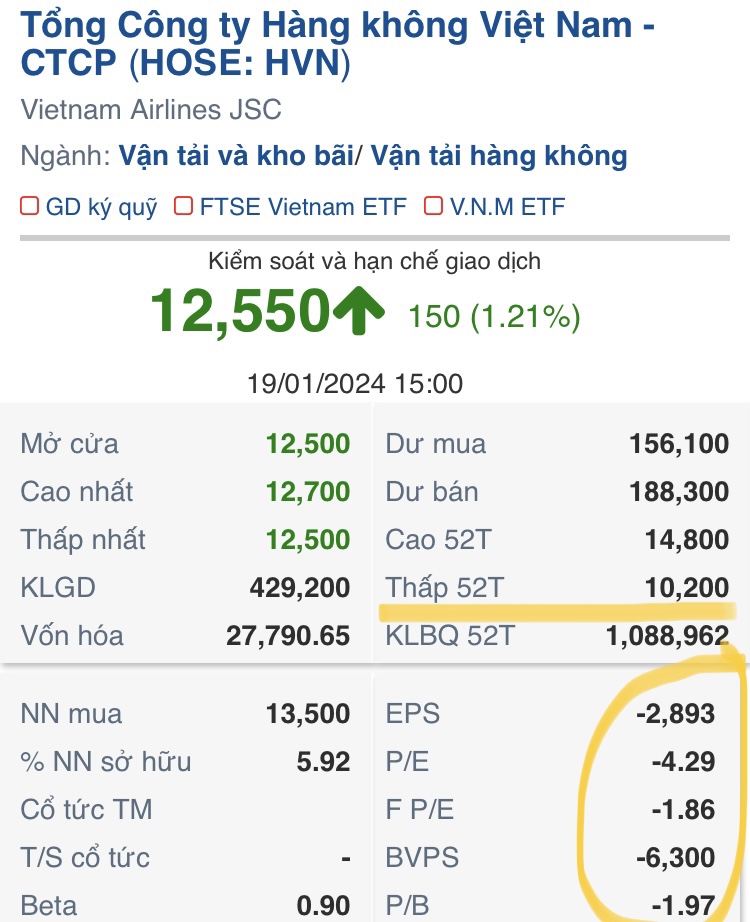Click the NN mua value 13,500
Screen dimensions: 750x922
tap(308, 714)
